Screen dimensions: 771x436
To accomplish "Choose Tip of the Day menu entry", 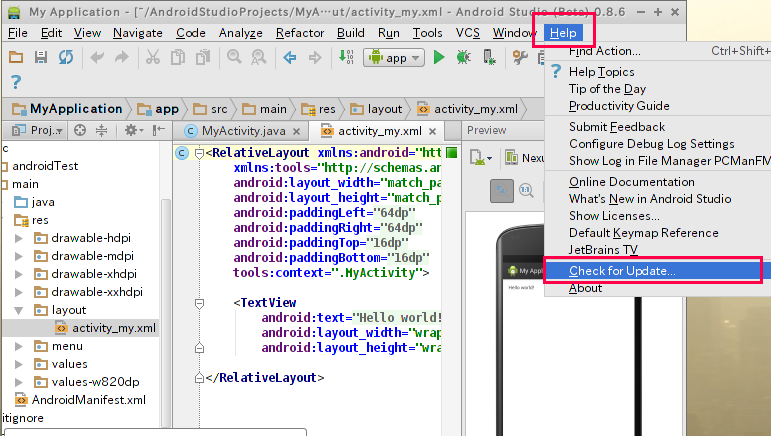I will [657, 89].
